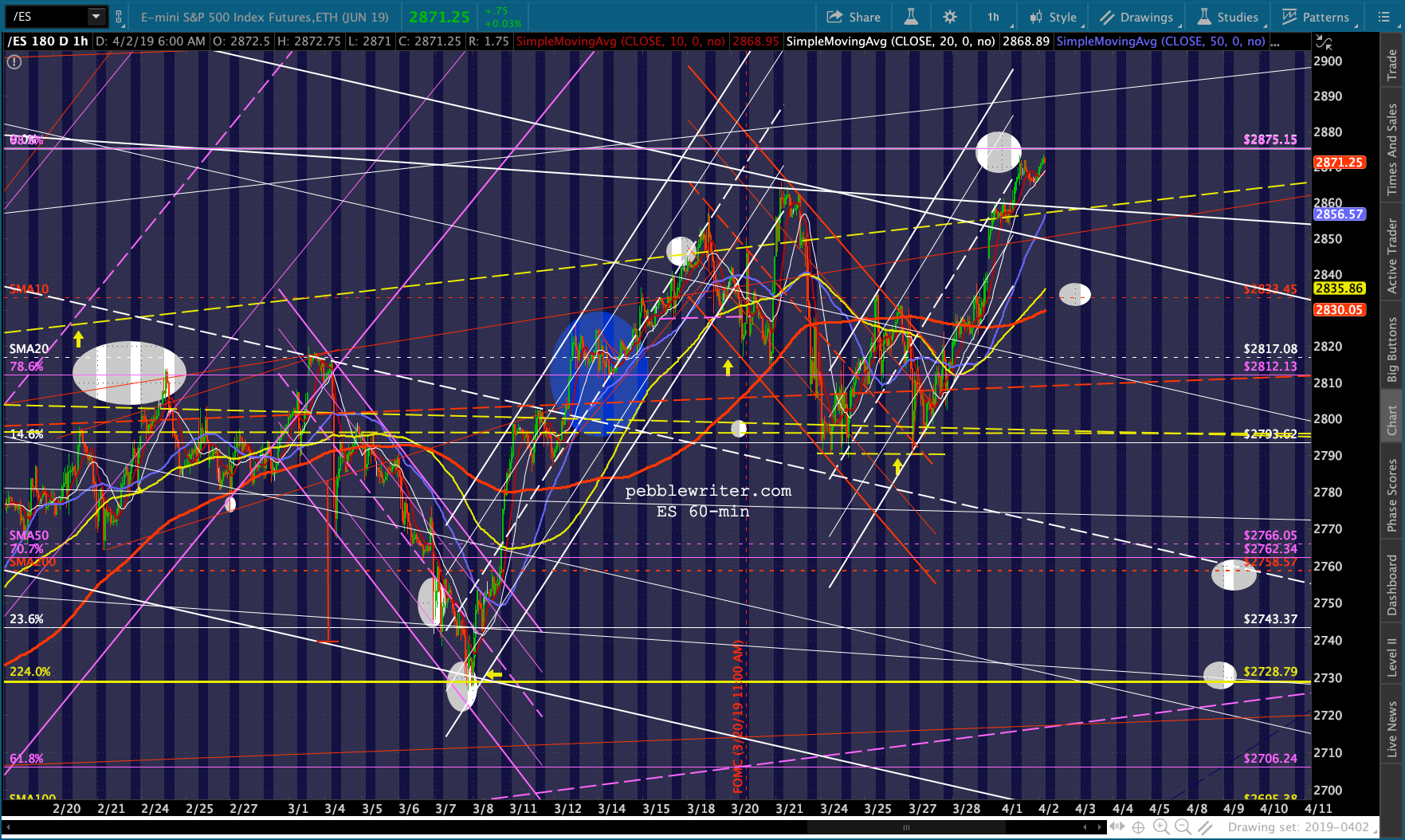
Task: Select the drawing tool lines icon at bottom
Action: point(1206,828)
